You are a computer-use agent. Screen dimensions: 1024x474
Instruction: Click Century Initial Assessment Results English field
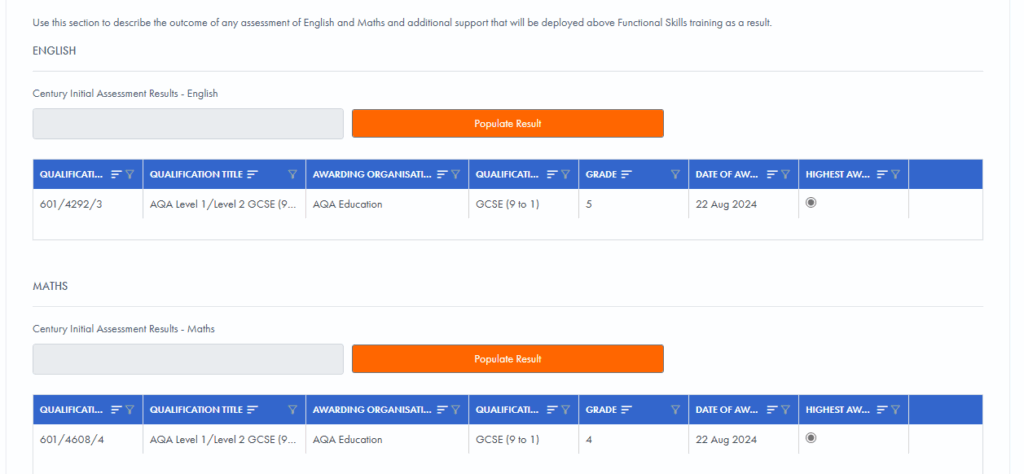click(x=188, y=124)
